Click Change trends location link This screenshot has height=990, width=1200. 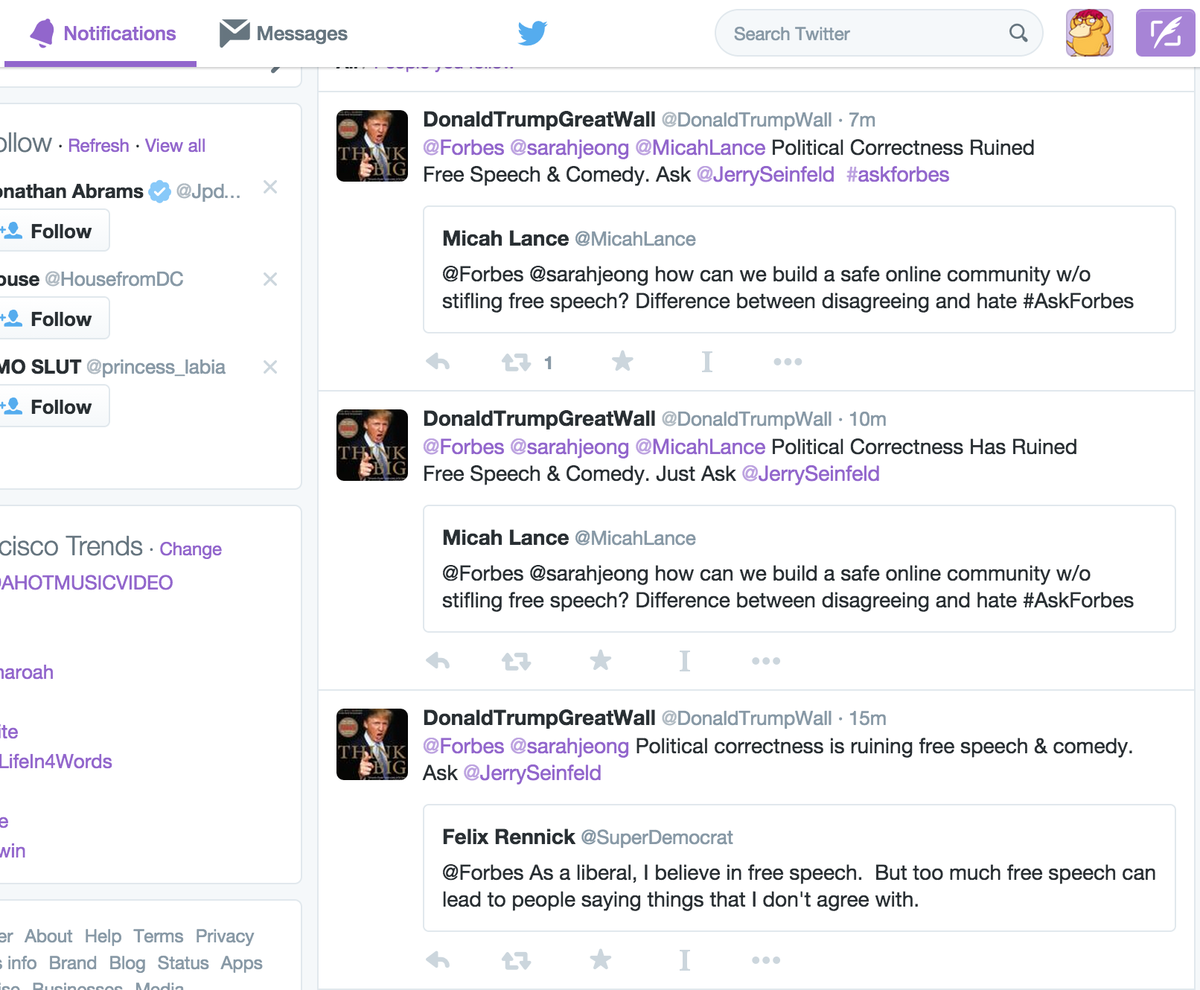coord(190,549)
